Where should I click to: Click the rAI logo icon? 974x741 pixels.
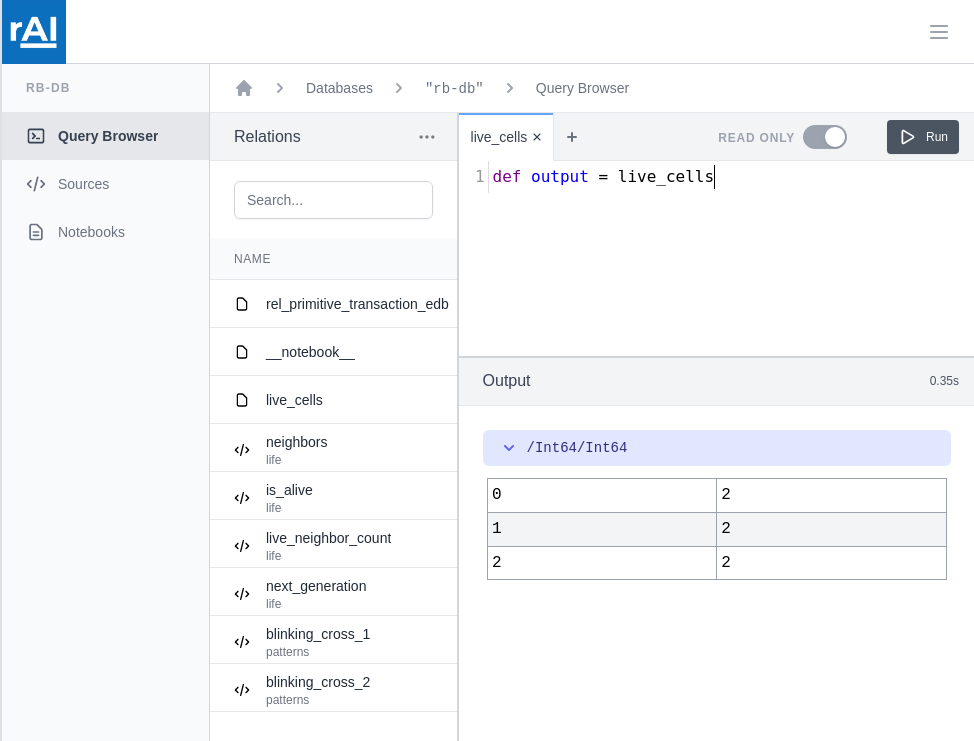point(33,32)
